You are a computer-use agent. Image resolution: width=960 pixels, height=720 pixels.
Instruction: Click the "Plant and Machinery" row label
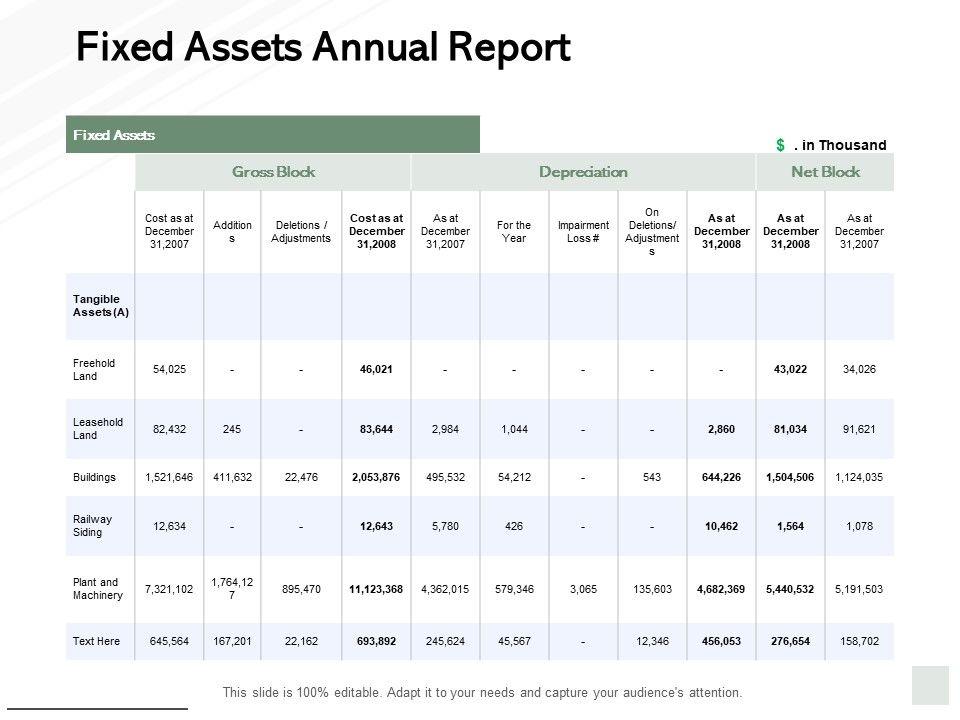97,589
